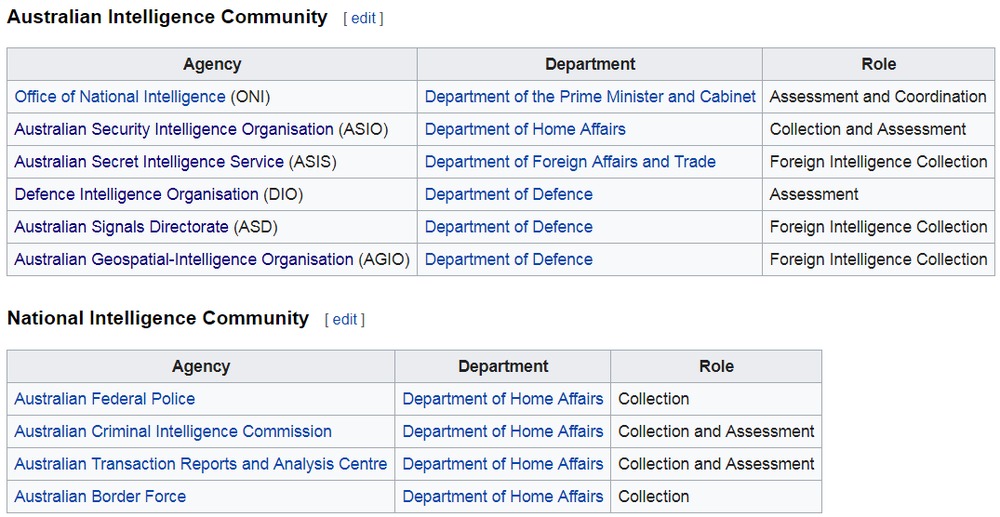
Task: Open Home Affairs link in Federal Police row
Action: 503,399
